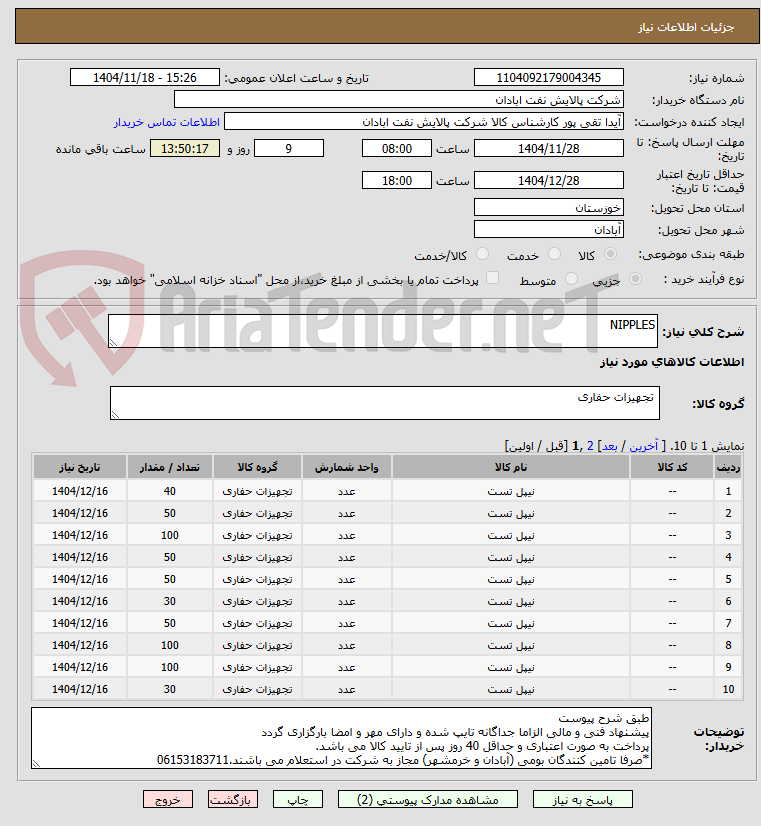Open مشاهده مدارک پیوستی (2) button
This screenshot has height=826, width=761.
(x=428, y=799)
